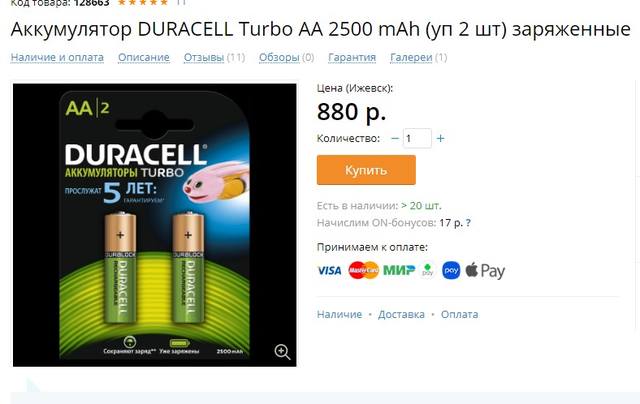Click the MasterCard payment logo
640x404 pixels.
(x=363, y=271)
